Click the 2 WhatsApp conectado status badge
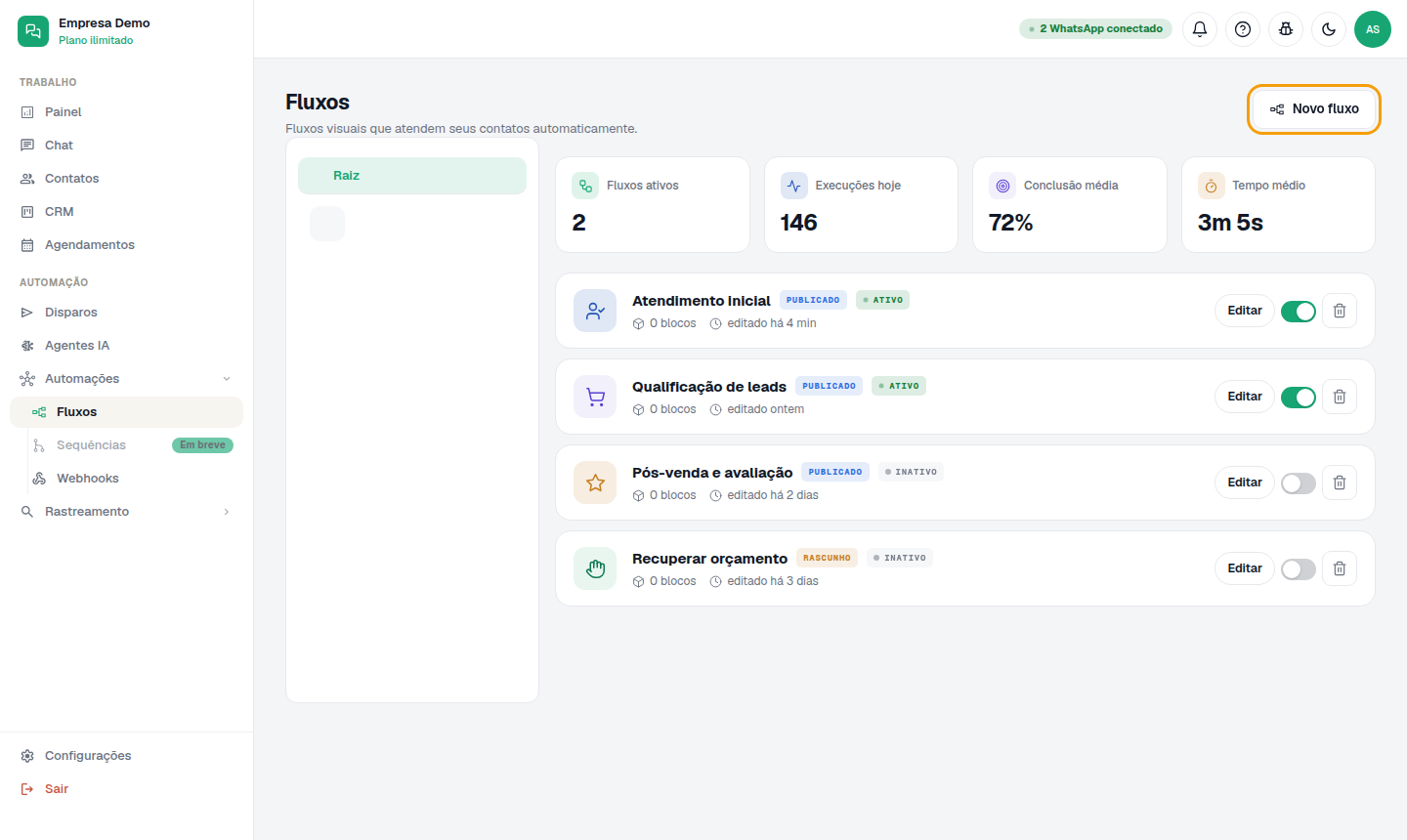This screenshot has width=1407, height=840. 1095,29
